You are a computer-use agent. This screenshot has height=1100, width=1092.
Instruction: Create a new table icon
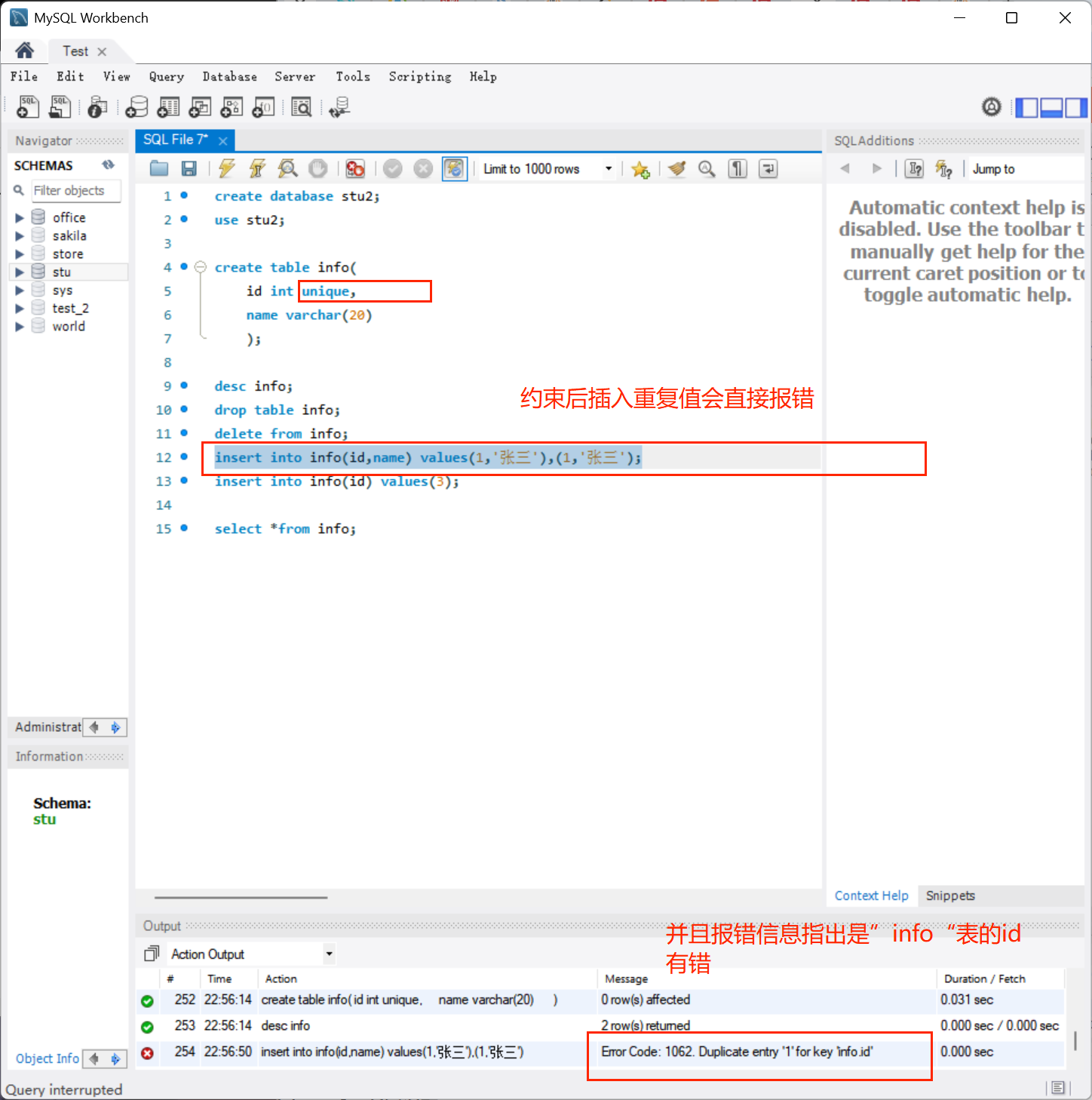(168, 107)
